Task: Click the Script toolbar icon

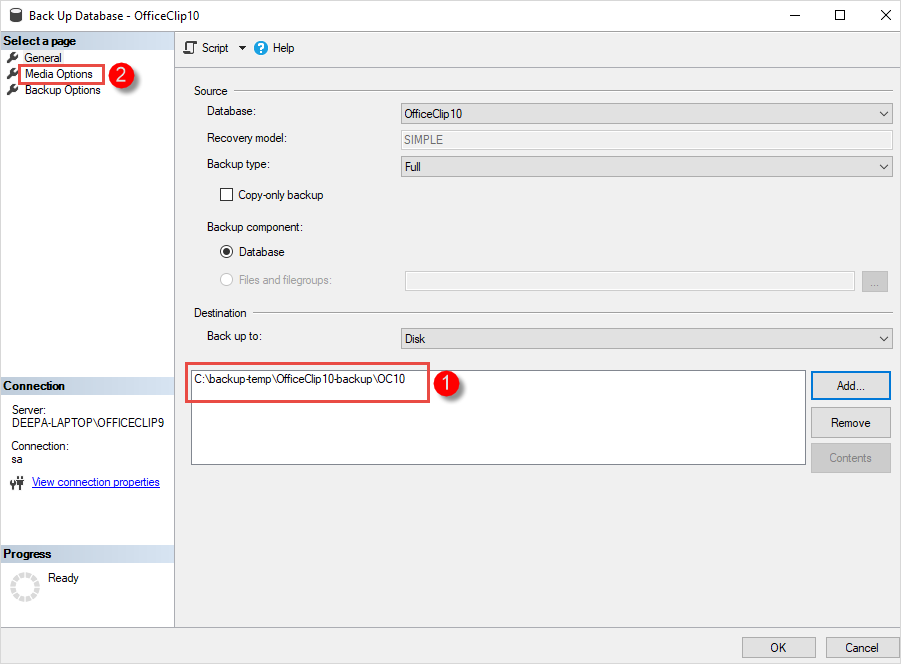Action: pos(189,47)
